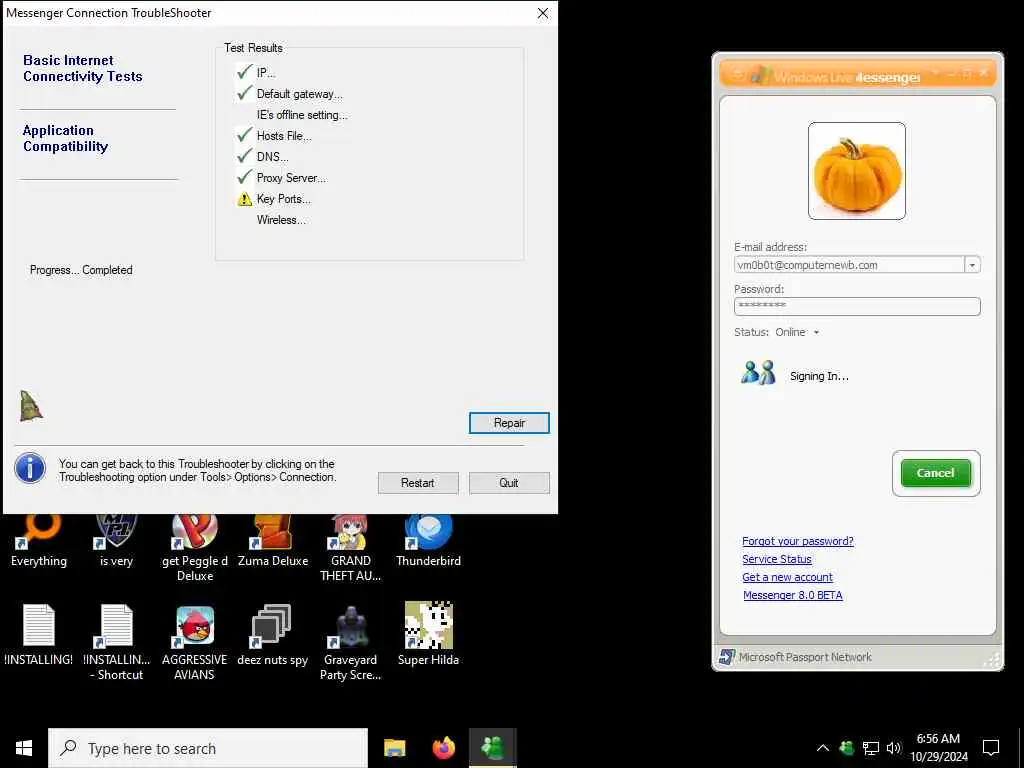
Task: Cancel the Messenger sign-in
Action: [935, 473]
